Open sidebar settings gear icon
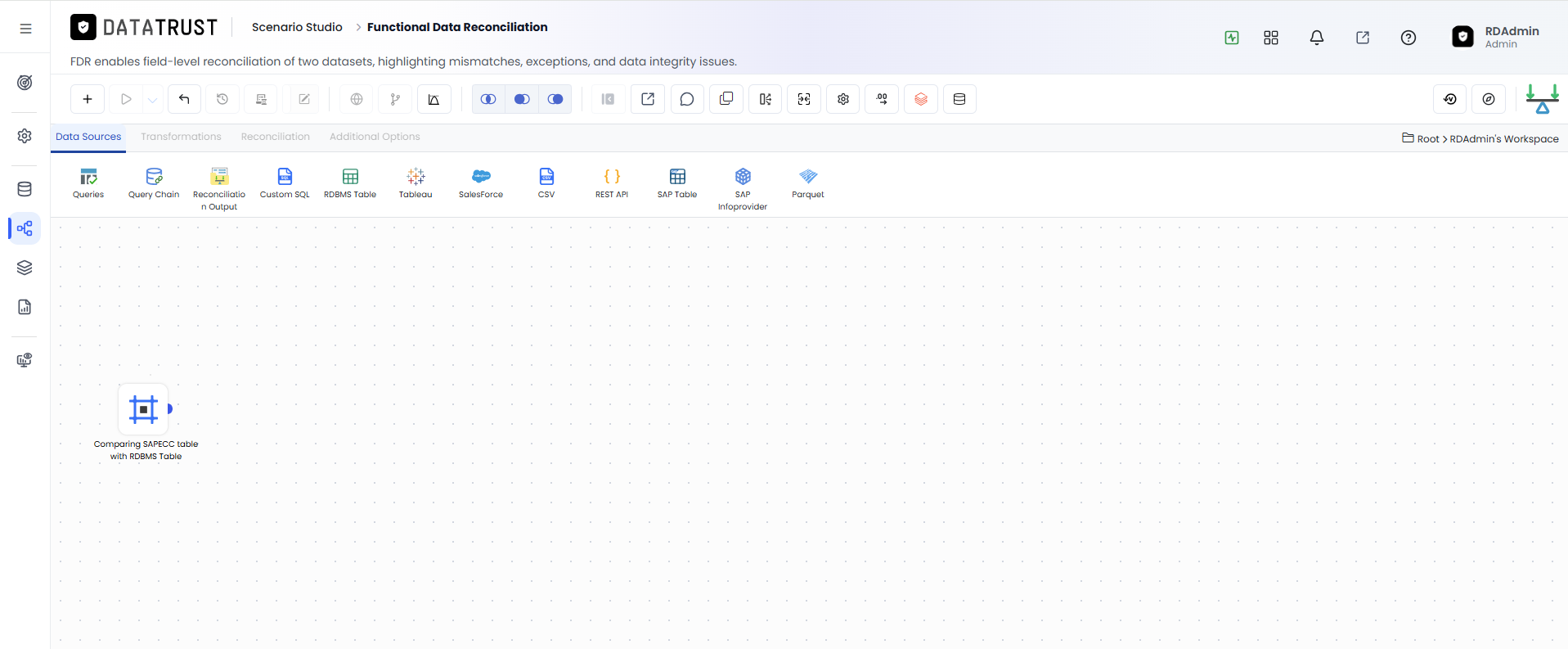Viewport: 1568px width, 649px height. [25, 136]
